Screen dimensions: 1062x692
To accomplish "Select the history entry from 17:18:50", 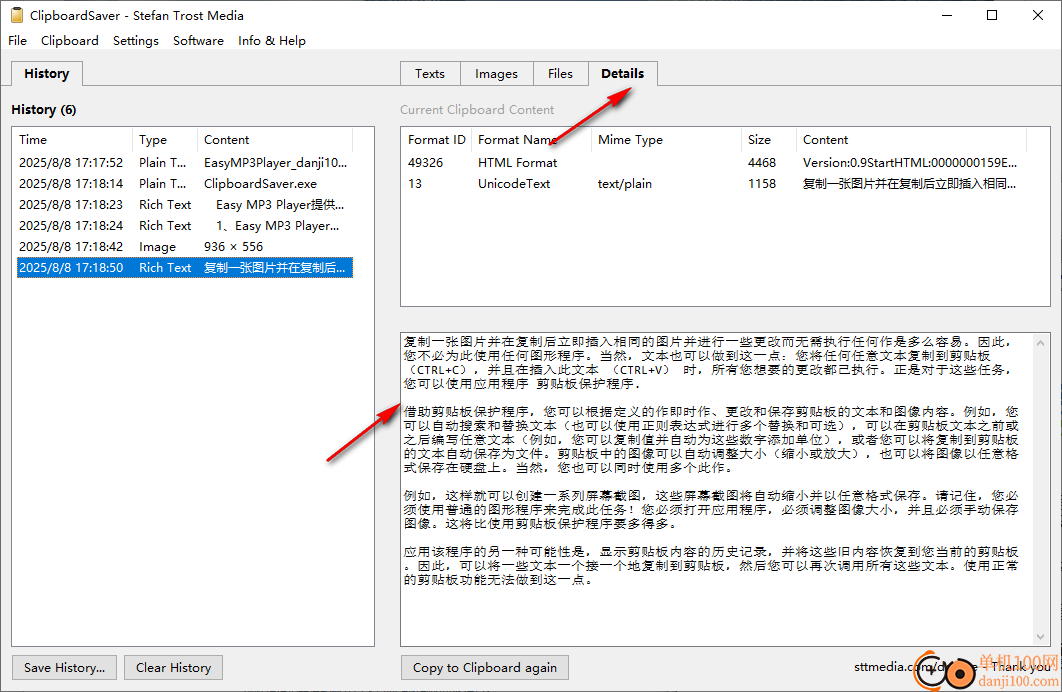I will 184,267.
